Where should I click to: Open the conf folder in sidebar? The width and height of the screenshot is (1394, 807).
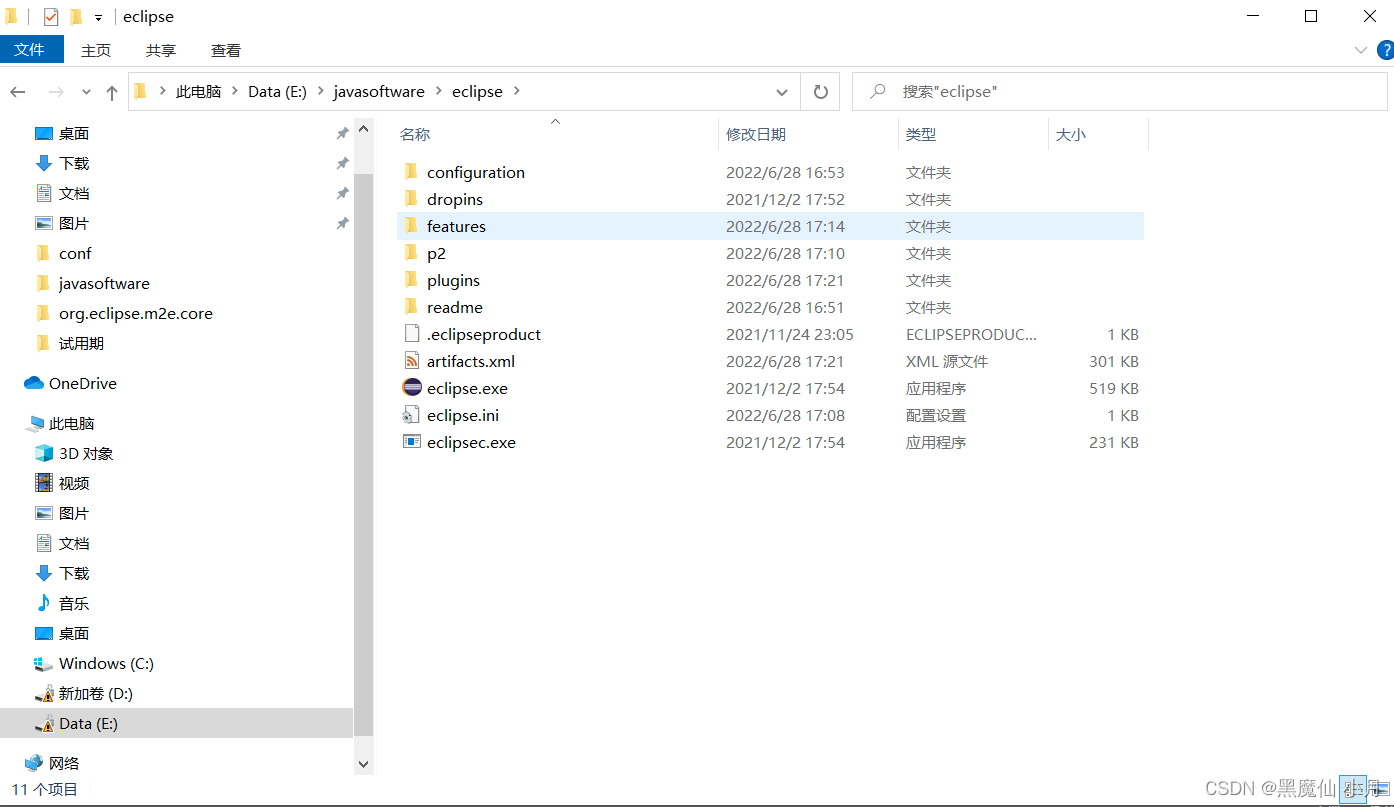tap(75, 253)
